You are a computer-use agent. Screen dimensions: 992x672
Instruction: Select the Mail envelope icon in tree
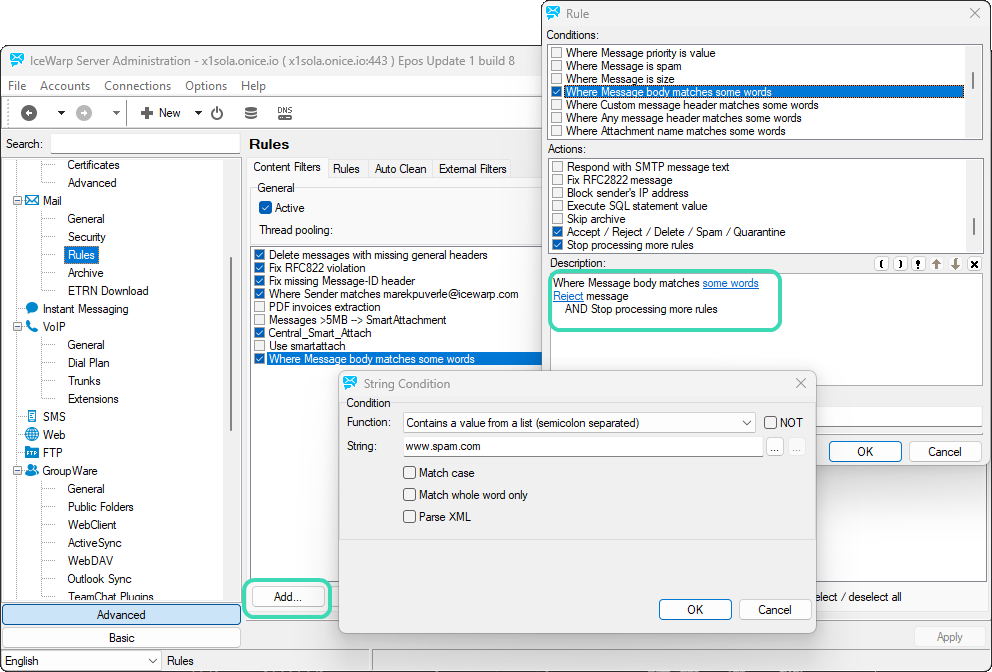tap(32, 201)
